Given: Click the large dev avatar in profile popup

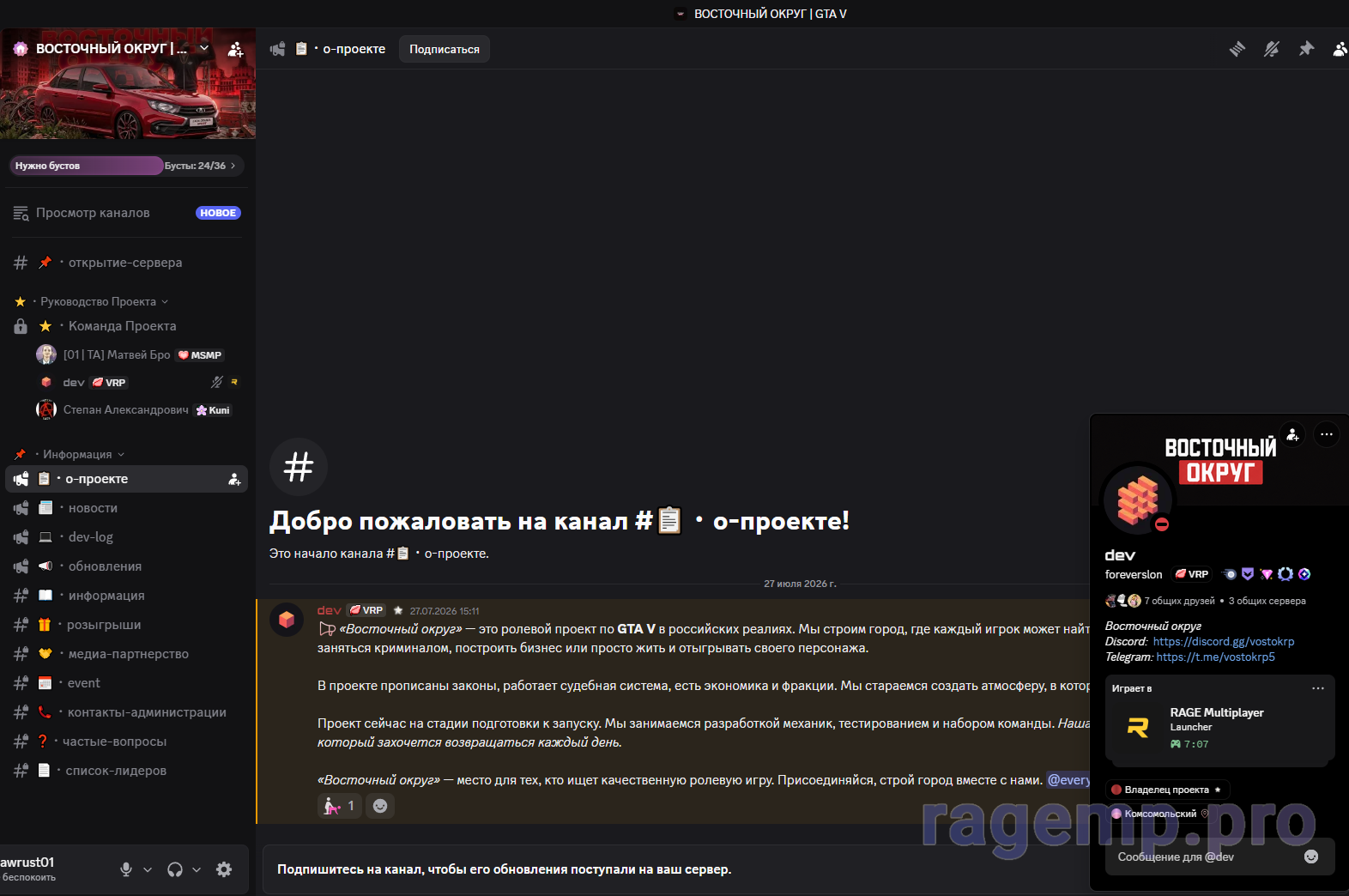Looking at the screenshot, I should (1137, 500).
